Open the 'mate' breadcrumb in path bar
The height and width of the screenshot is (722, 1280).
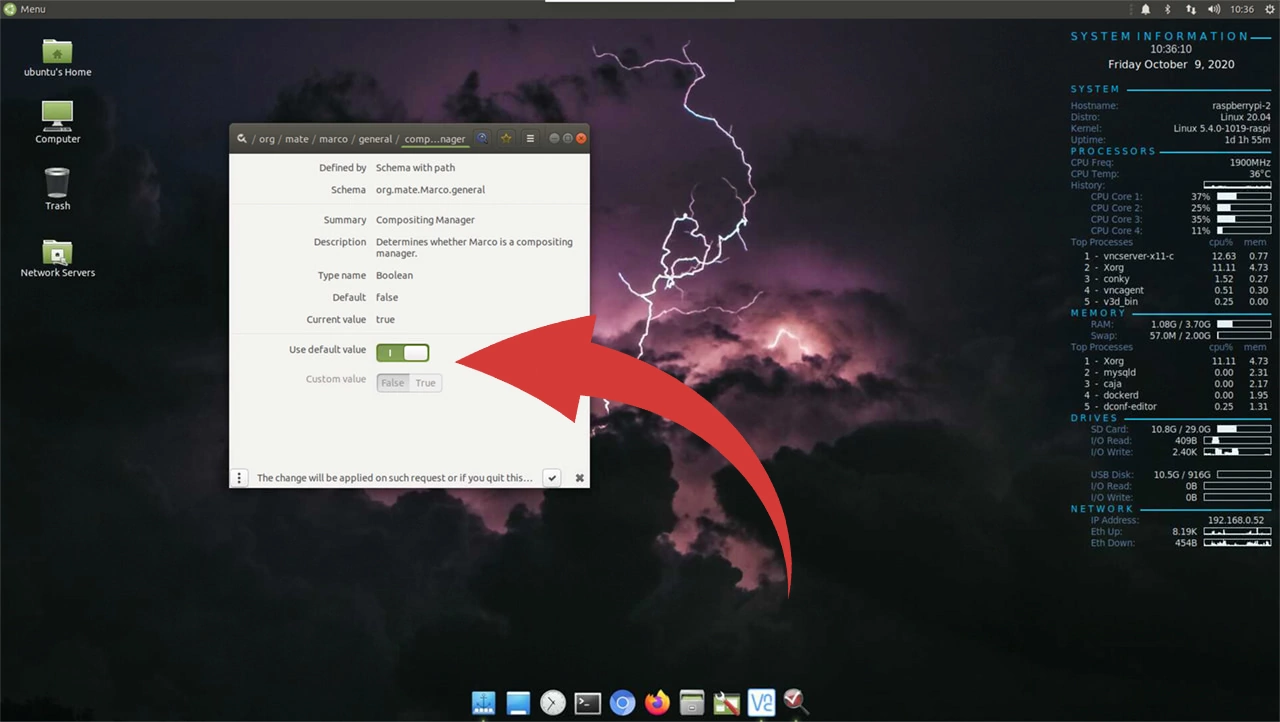point(297,139)
